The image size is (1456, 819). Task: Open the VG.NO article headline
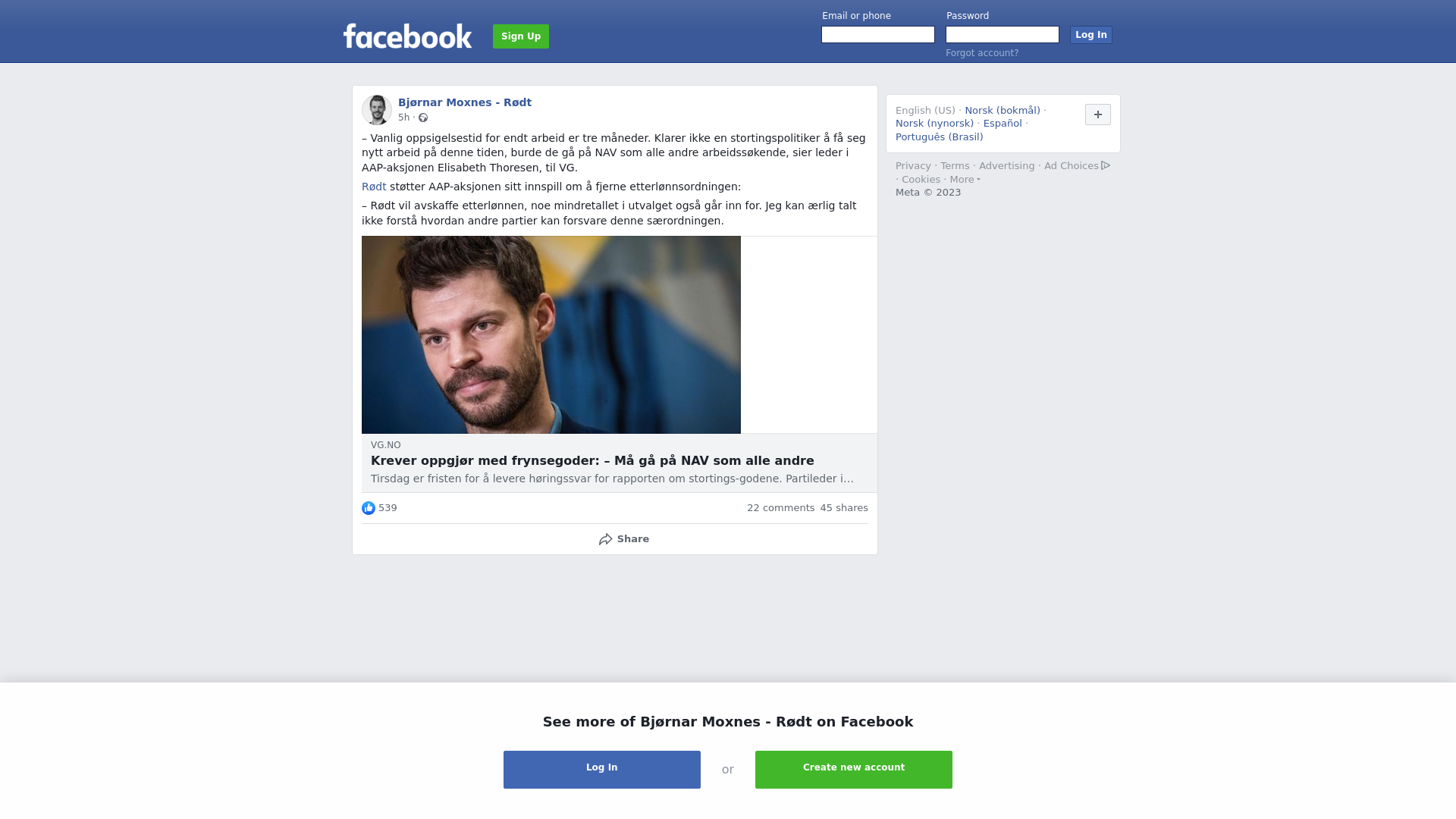[592, 461]
